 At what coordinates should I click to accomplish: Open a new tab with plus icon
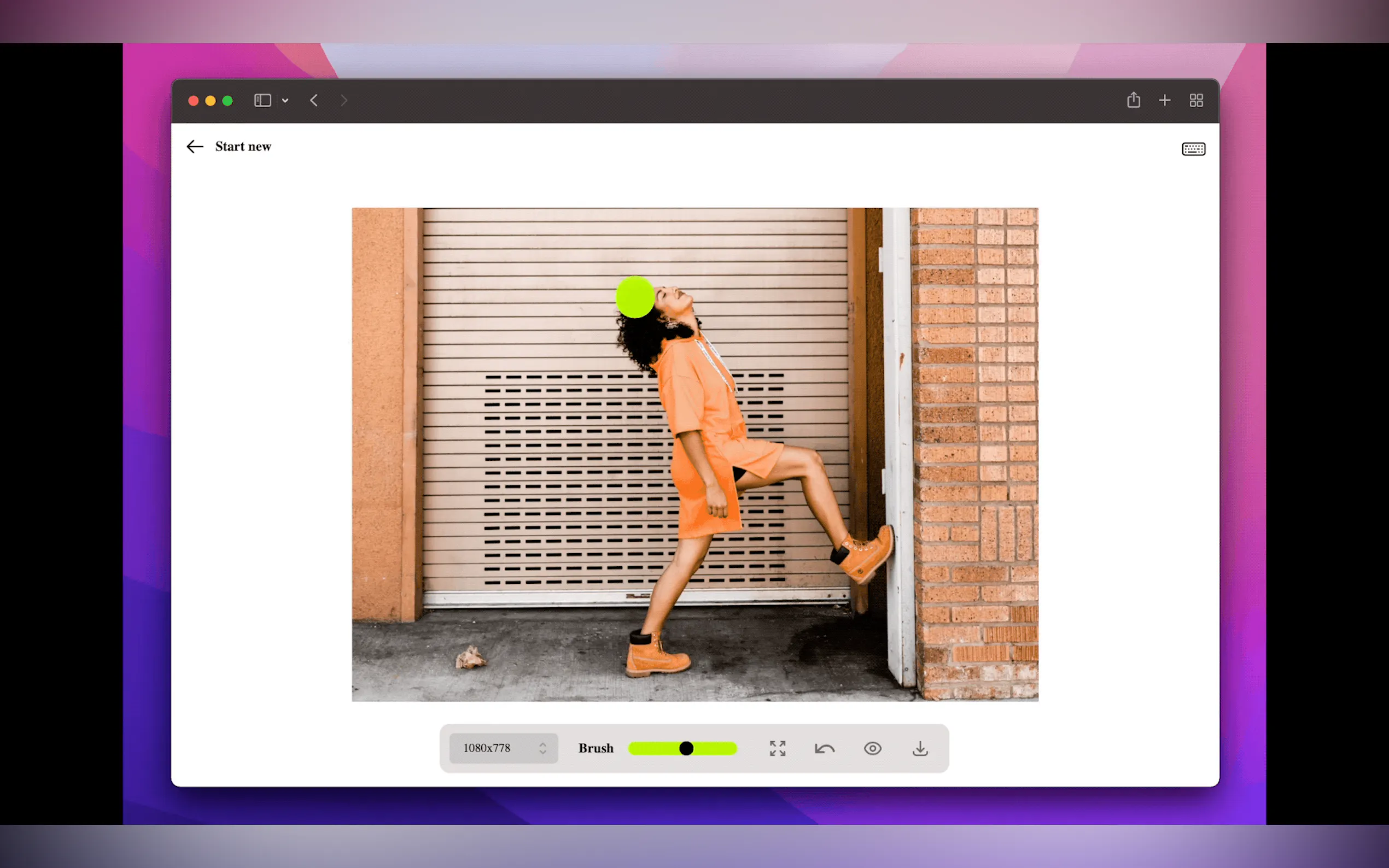pos(1164,101)
